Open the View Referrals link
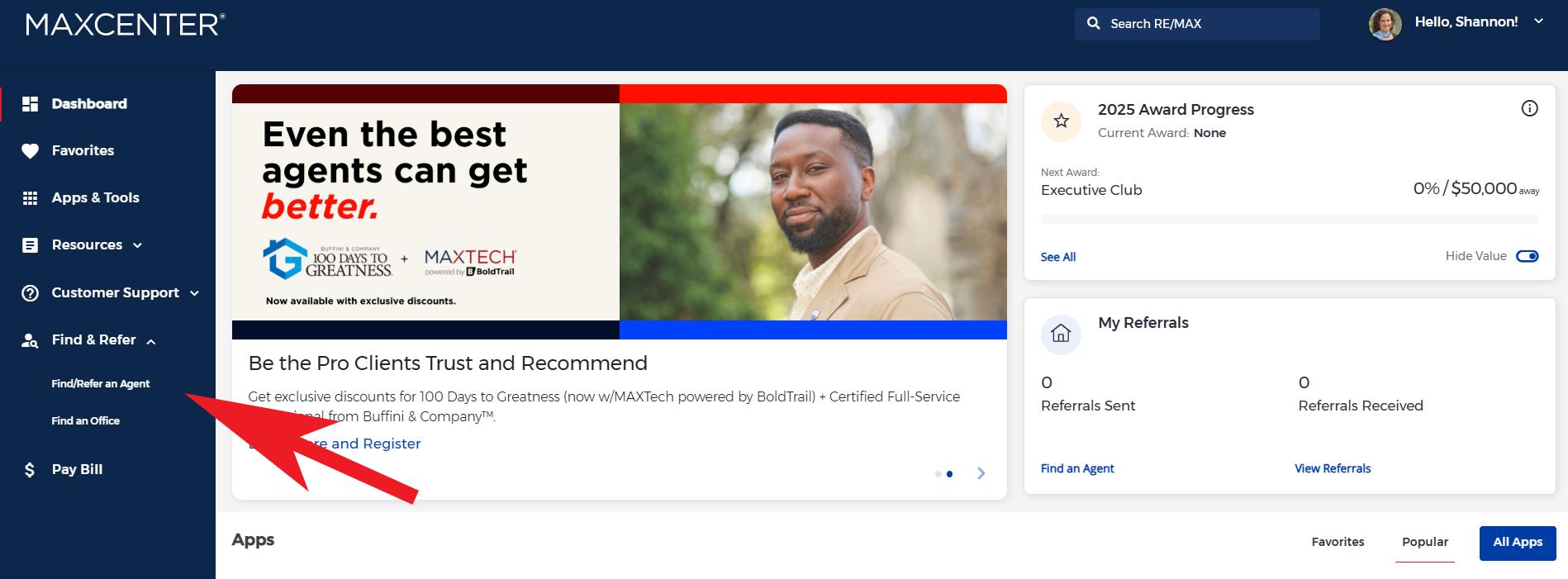 pyautogui.click(x=1333, y=468)
